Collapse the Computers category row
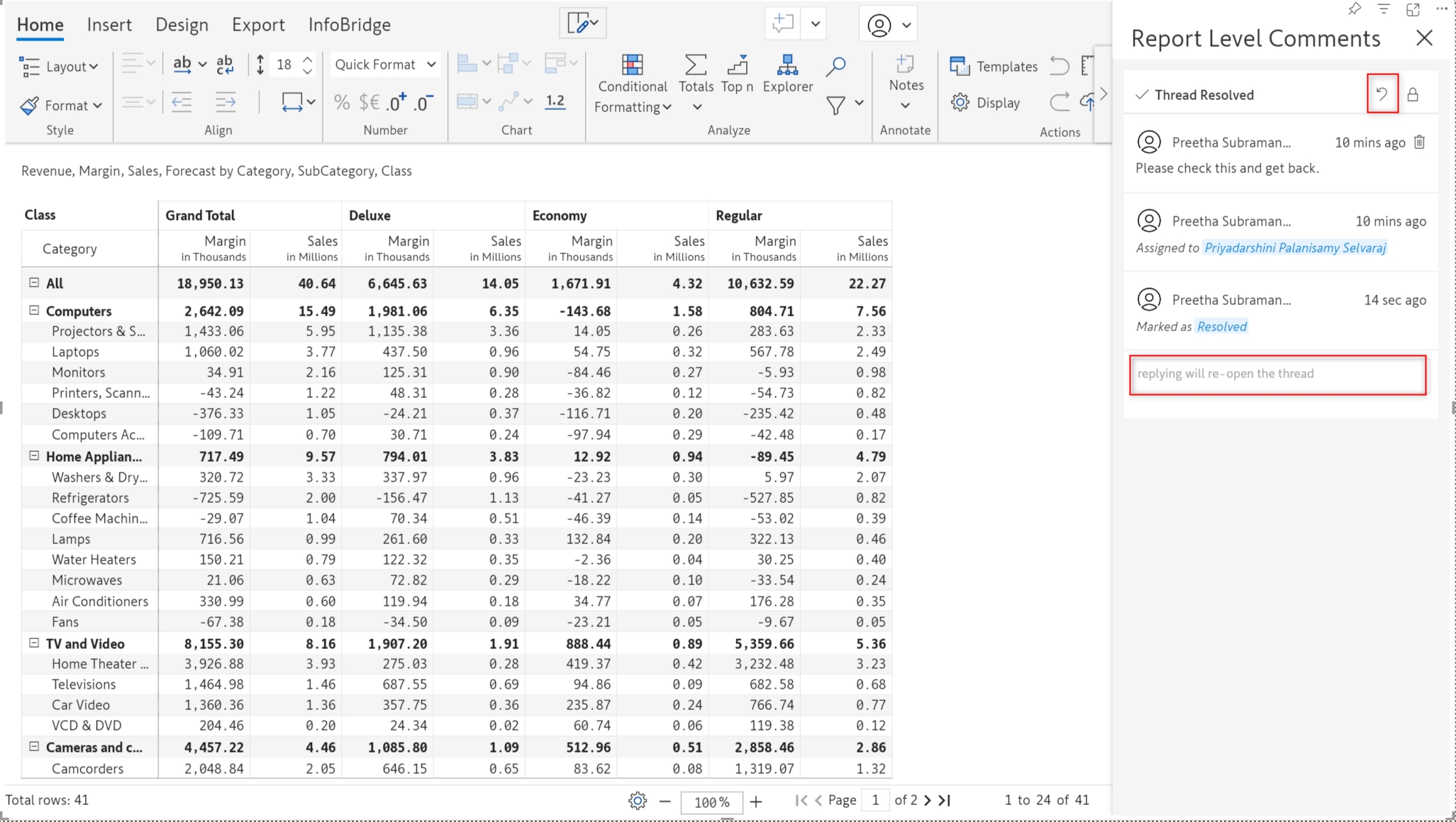Screen dimensions: 1456x822 tap(33, 310)
